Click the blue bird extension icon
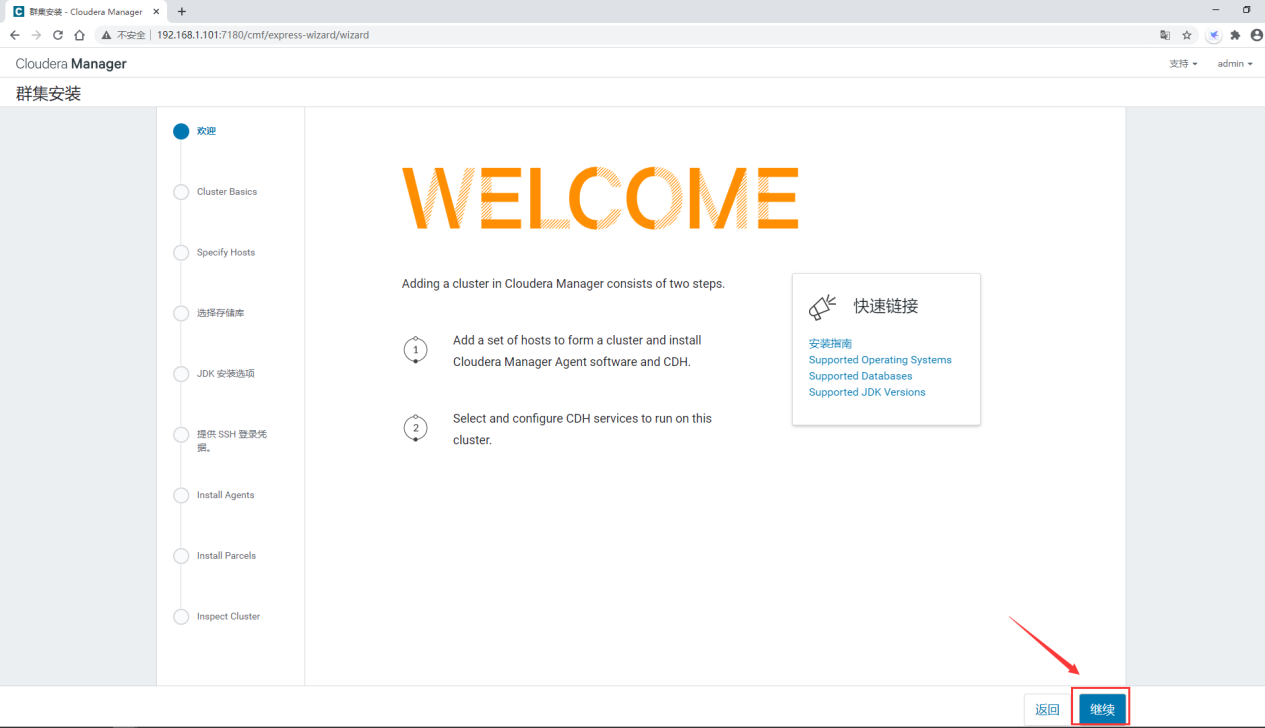 click(x=1213, y=35)
